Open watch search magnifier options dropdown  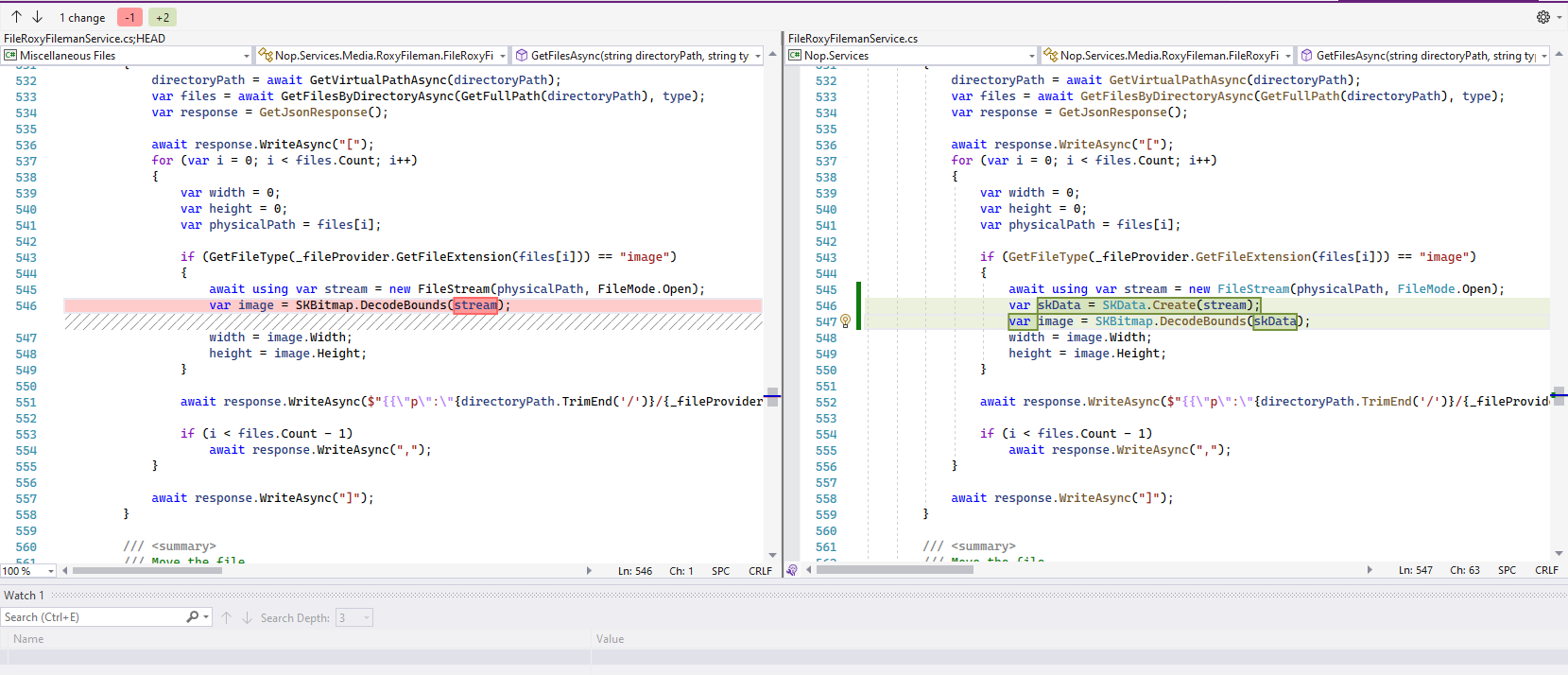pyautogui.click(x=198, y=617)
